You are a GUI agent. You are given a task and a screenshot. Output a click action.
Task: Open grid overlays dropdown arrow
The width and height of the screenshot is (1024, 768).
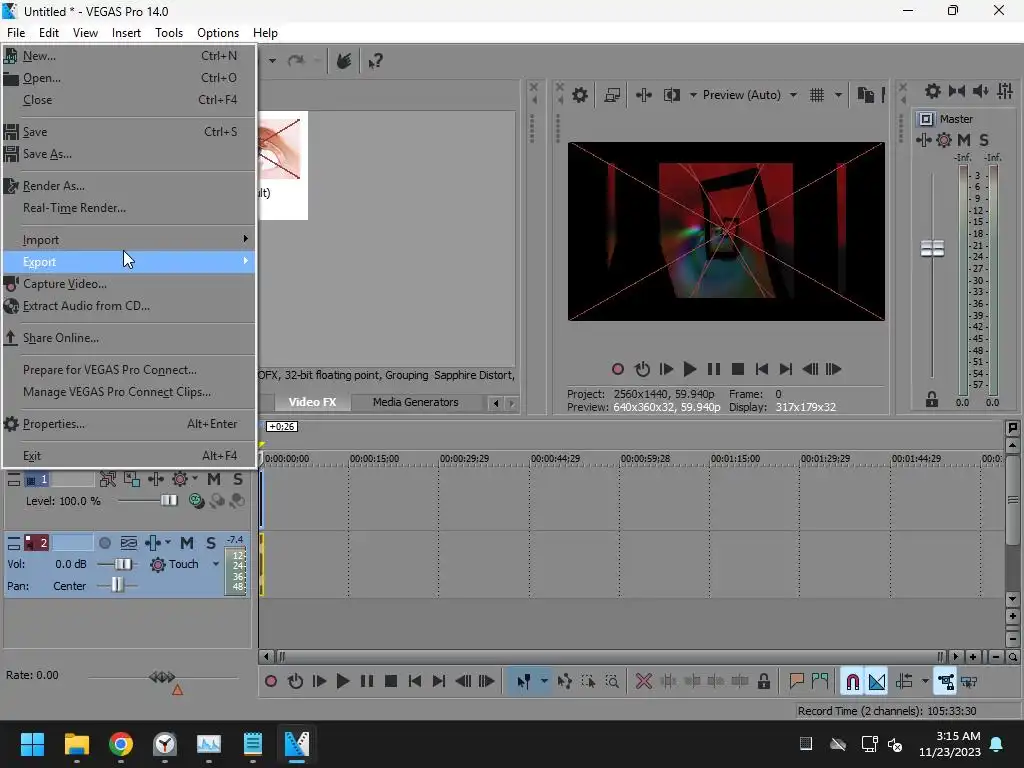[839, 95]
